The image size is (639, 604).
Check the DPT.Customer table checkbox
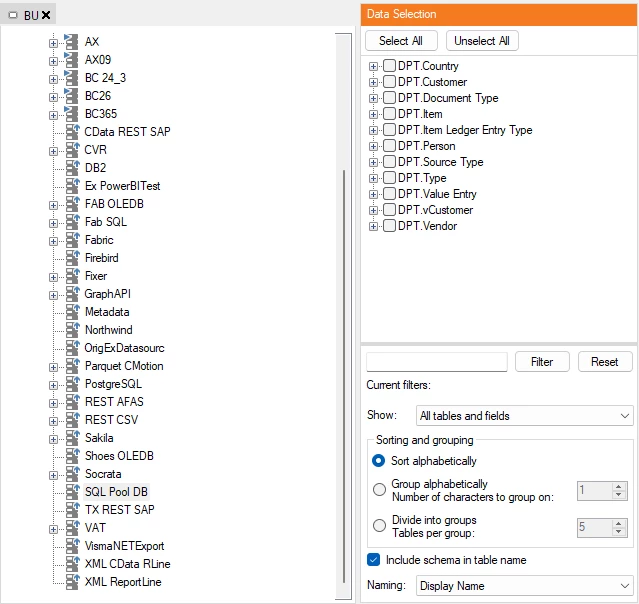click(389, 82)
